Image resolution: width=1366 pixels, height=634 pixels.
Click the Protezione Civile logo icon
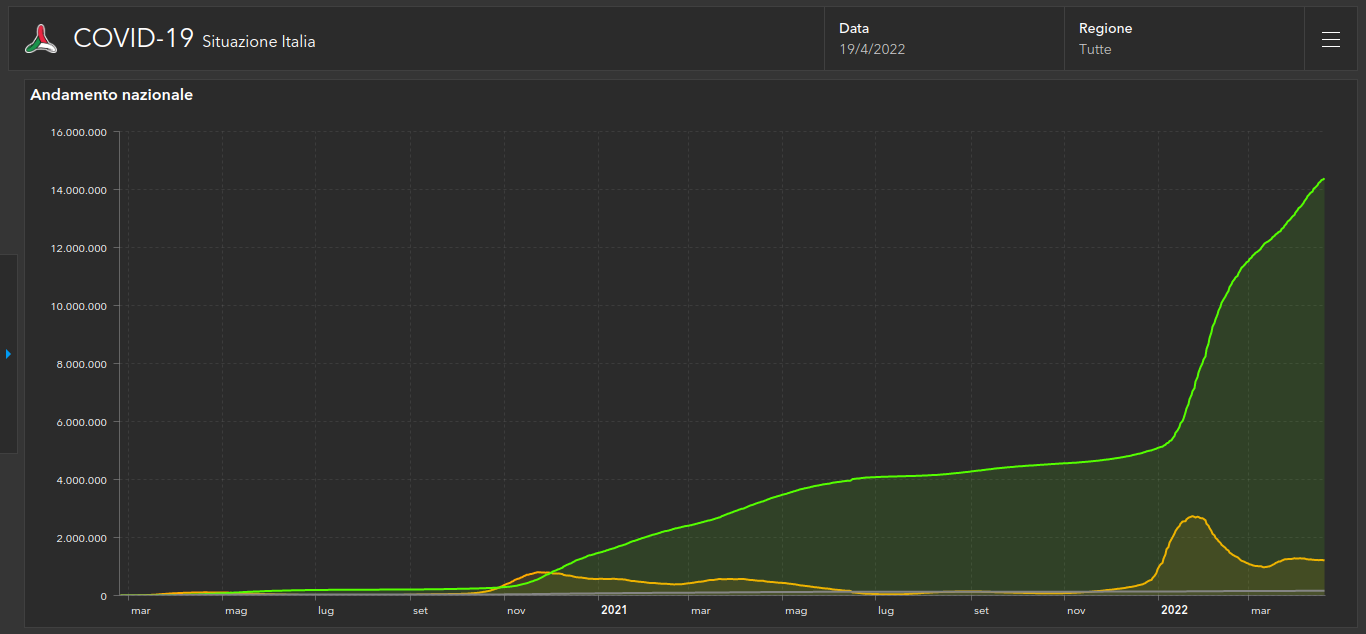click(41, 39)
